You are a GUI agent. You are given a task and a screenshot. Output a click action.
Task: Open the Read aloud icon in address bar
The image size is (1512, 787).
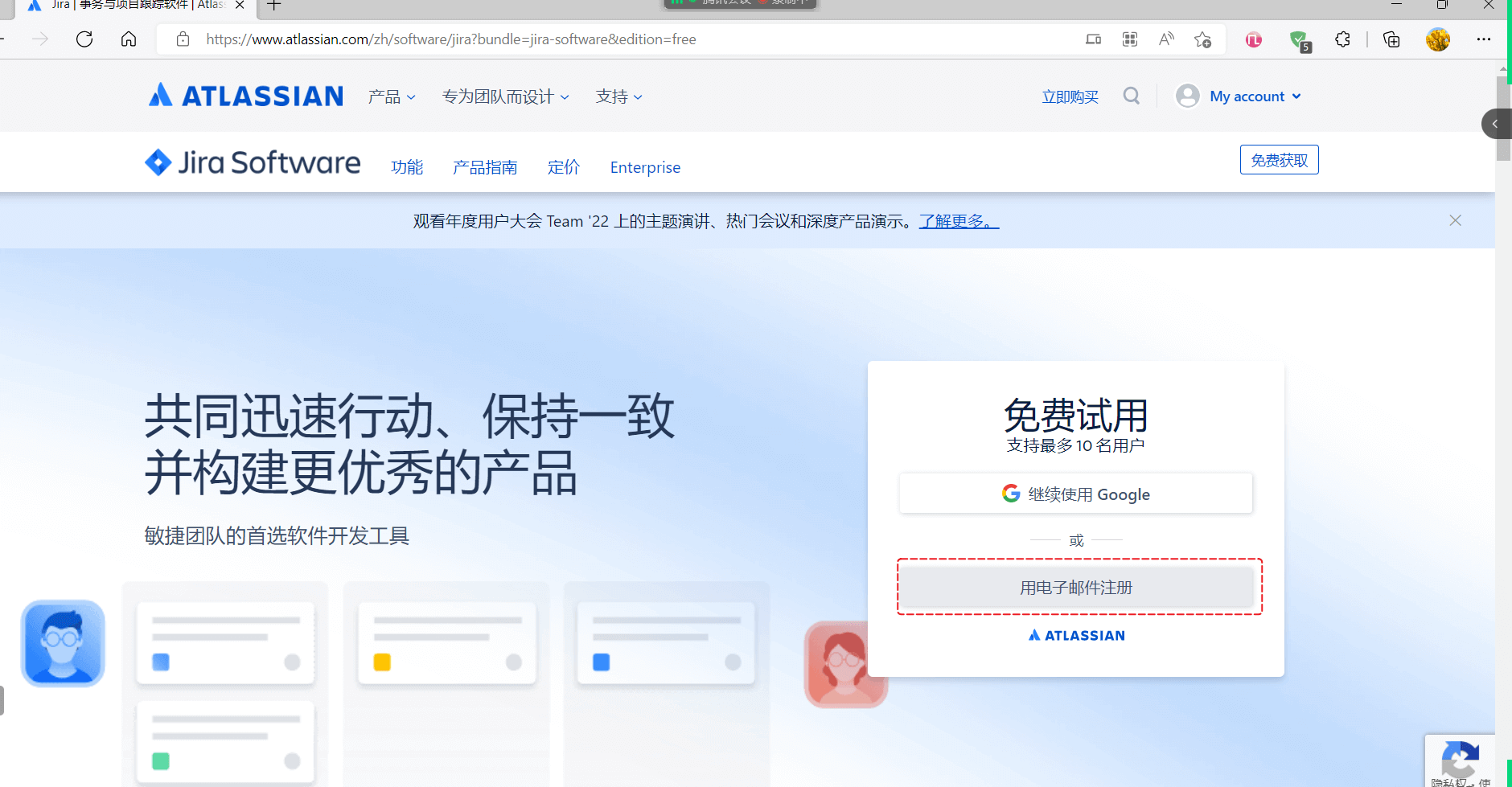tap(1166, 39)
